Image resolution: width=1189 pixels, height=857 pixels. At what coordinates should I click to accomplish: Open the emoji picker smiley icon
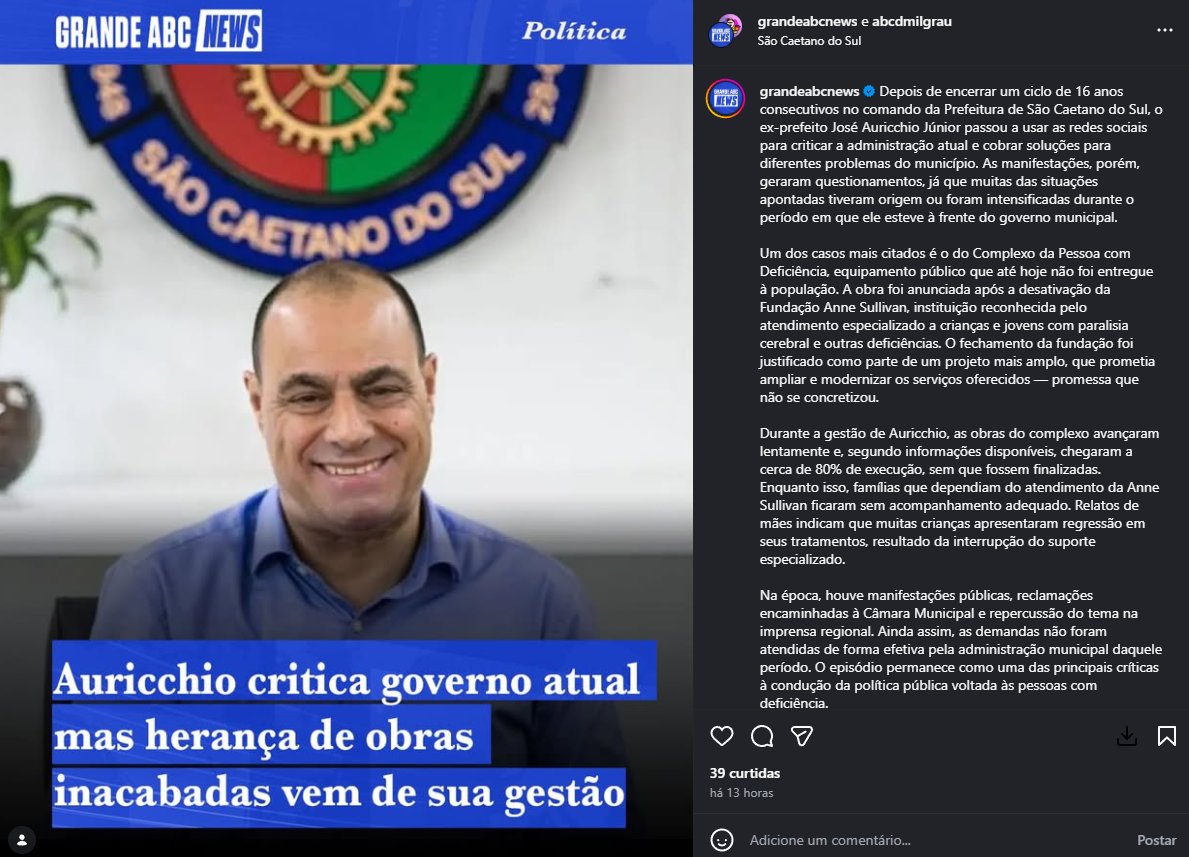[x=721, y=840]
